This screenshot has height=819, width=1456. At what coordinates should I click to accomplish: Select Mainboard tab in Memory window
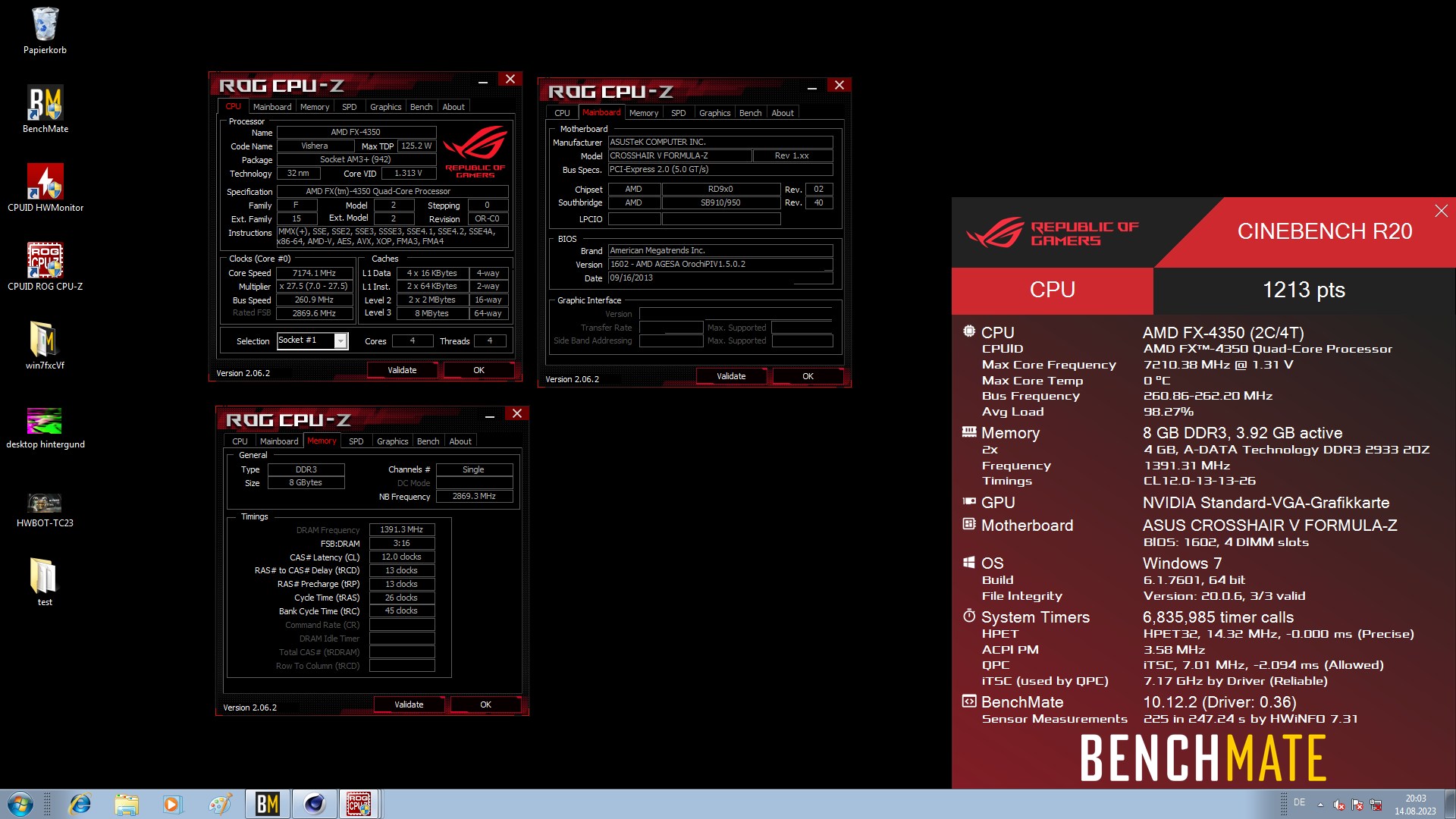pos(279,441)
